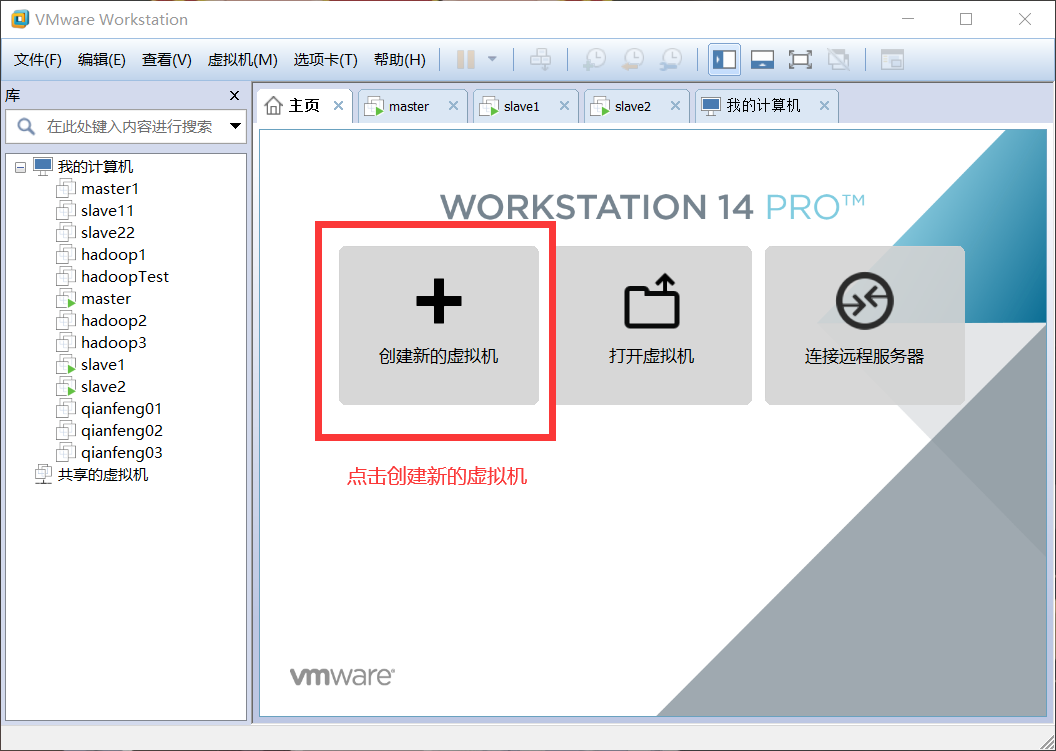Select qianfeng03 in the library tree
This screenshot has height=751, width=1056.
[122, 453]
